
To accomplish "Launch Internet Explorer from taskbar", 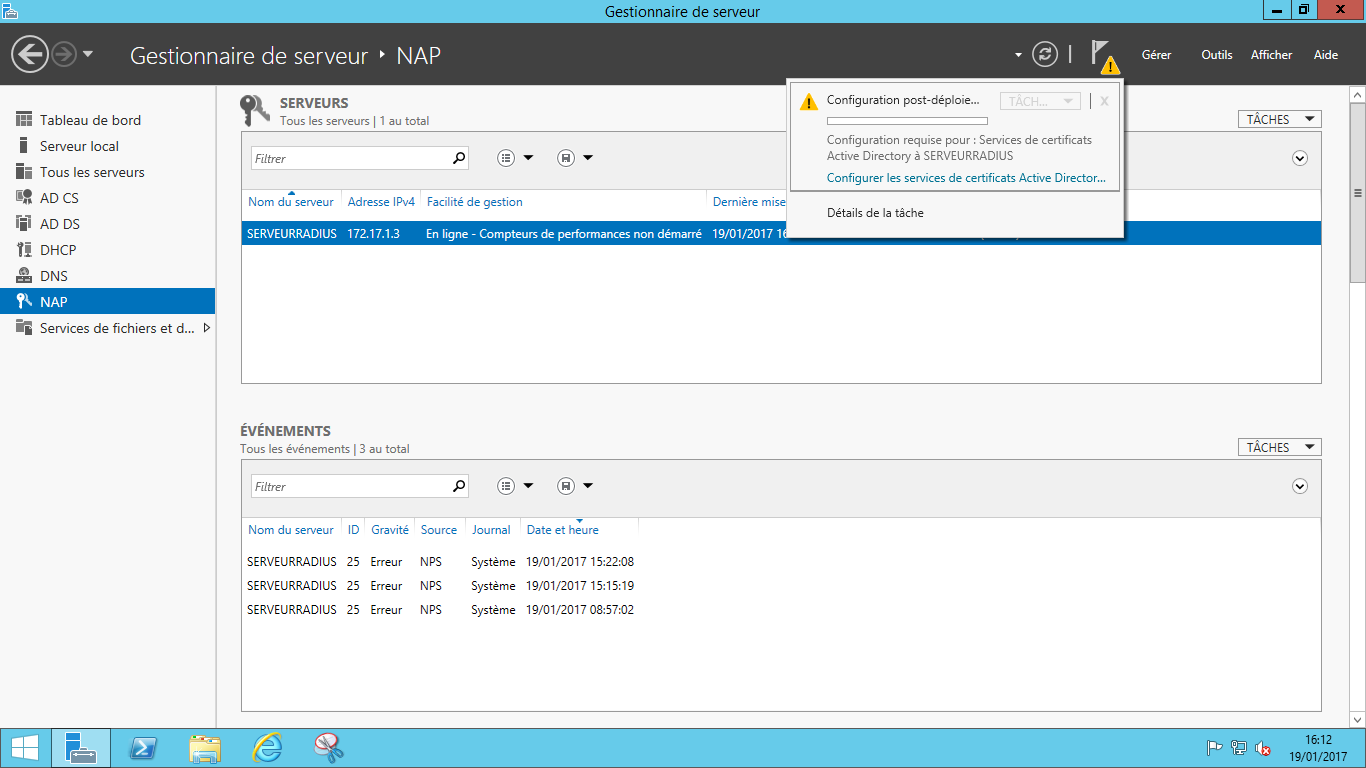I will [267, 747].
